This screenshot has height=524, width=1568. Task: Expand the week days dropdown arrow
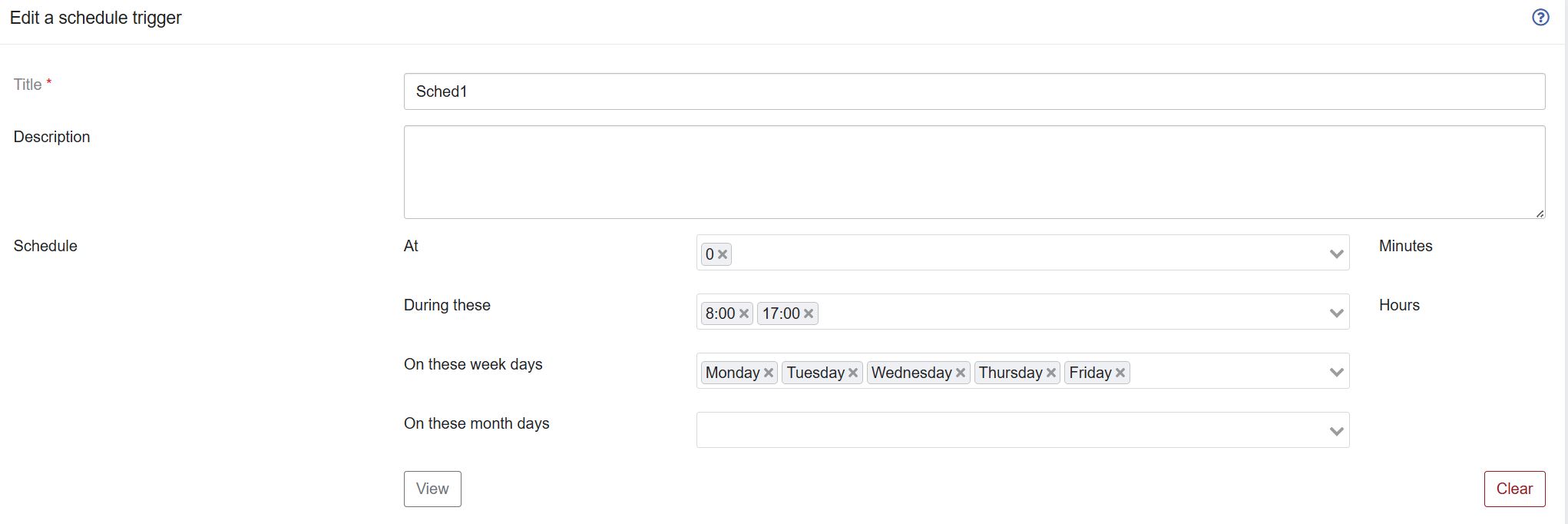[x=1336, y=372]
